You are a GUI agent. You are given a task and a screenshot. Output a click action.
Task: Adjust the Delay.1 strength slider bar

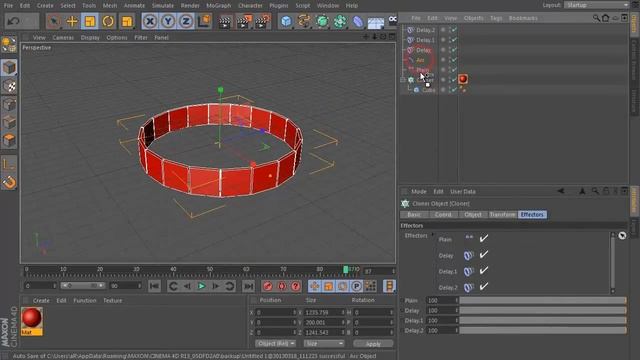543,320
